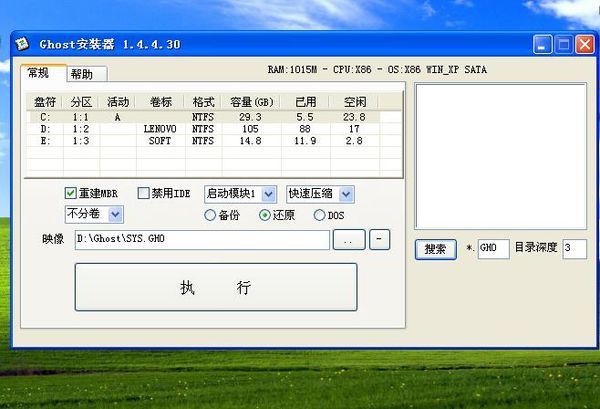
Task: Click the 2.8 free space cell
Action: tap(354, 141)
